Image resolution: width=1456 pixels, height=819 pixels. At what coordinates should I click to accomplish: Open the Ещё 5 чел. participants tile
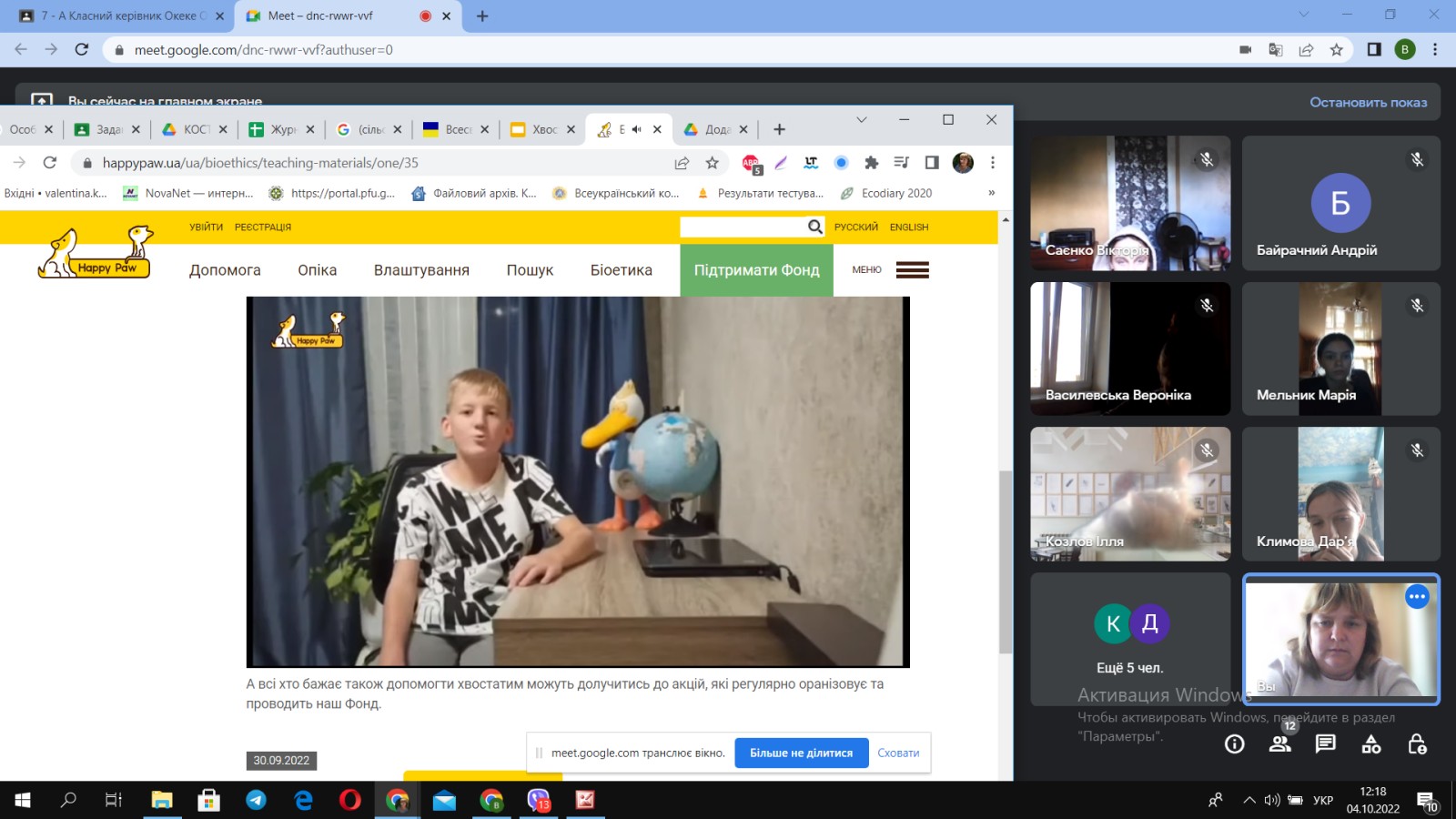1130,639
